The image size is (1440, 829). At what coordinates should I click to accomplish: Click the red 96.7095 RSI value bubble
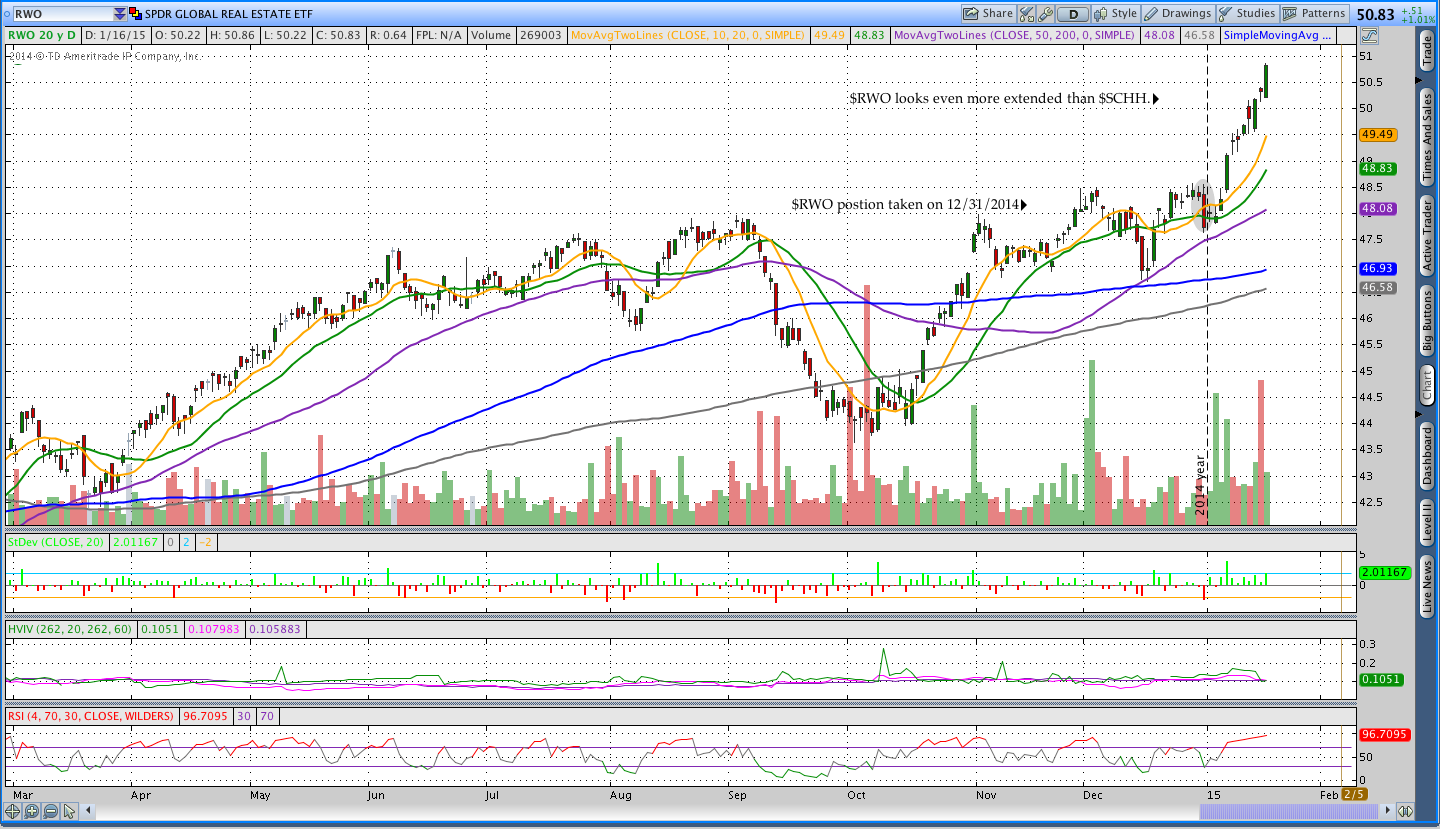1383,734
